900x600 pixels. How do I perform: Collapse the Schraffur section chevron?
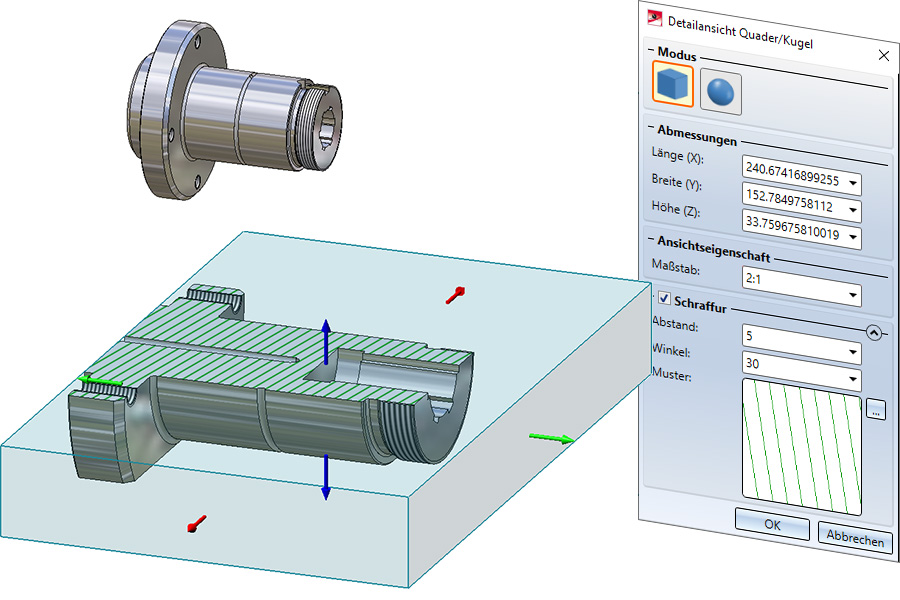[x=875, y=333]
